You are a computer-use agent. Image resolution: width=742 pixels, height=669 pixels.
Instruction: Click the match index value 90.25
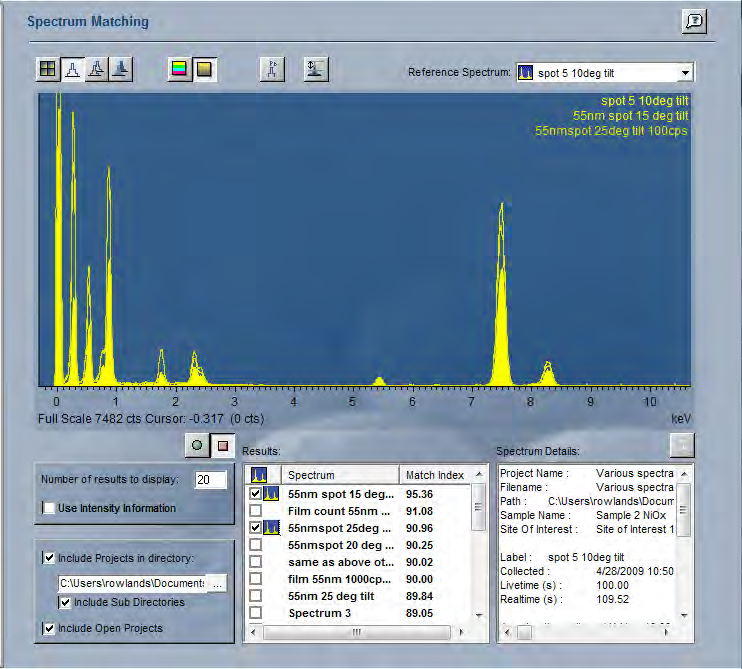[x=419, y=545]
